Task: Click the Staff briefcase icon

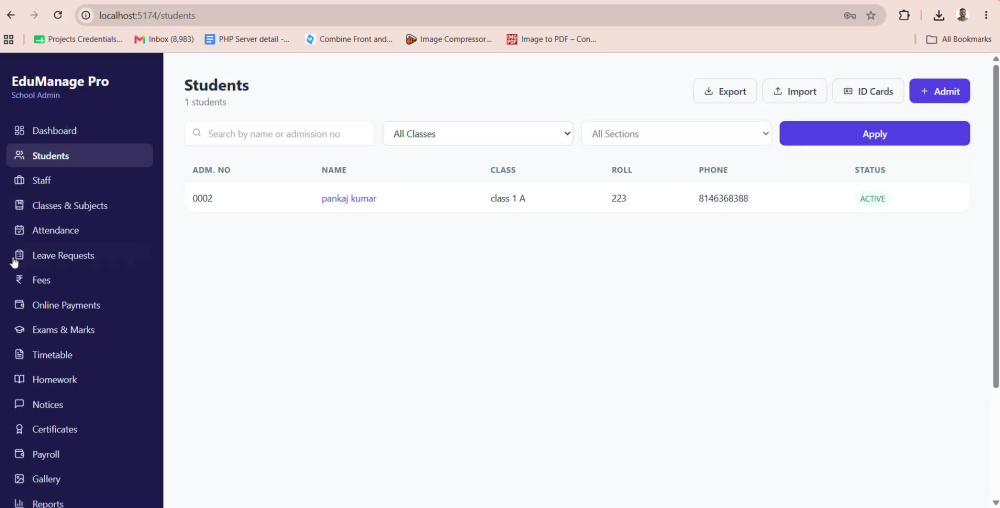Action: [x=19, y=180]
